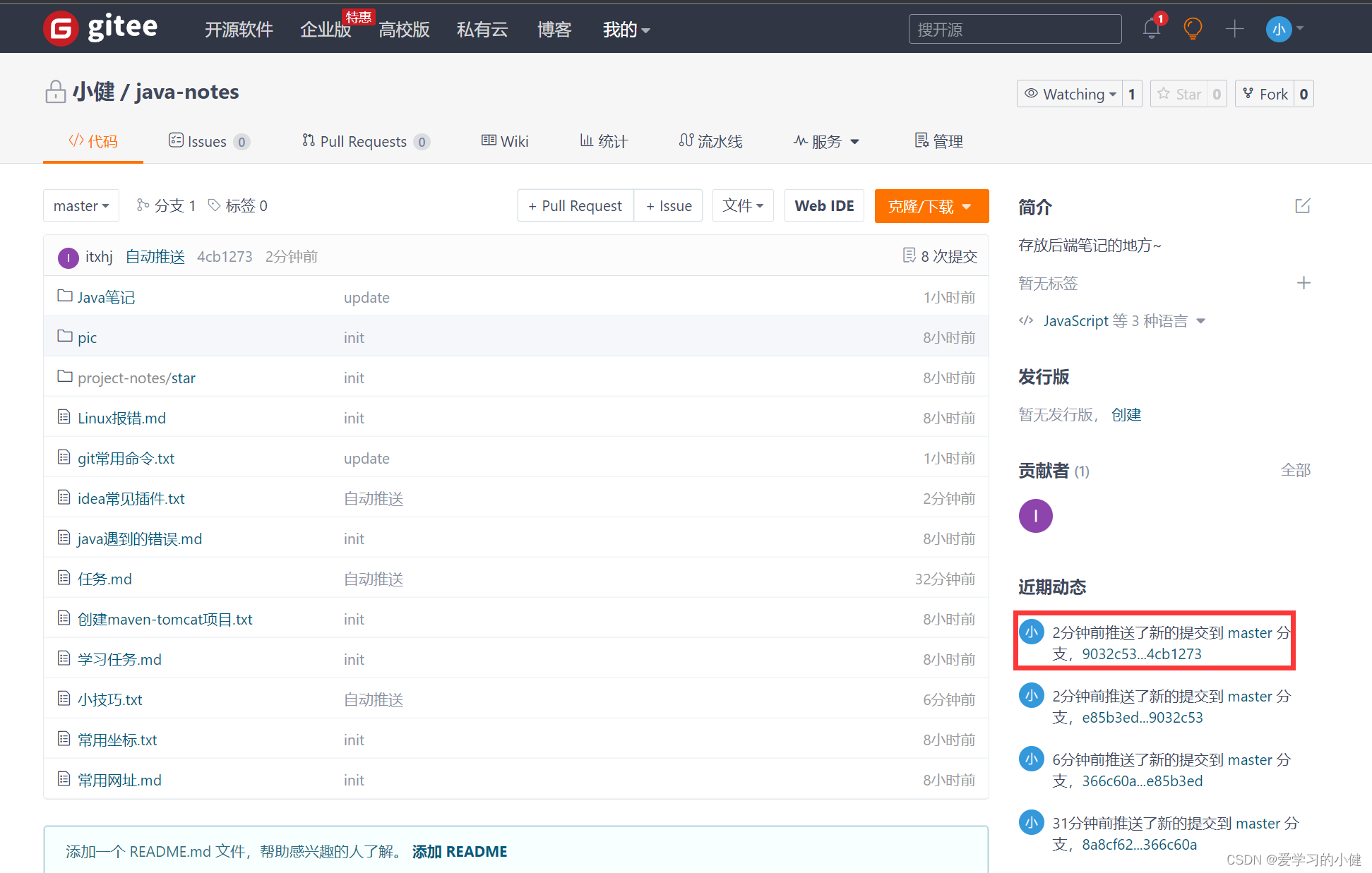Open the Java笔记 folder
The width and height of the screenshot is (1372, 873).
pyautogui.click(x=106, y=297)
